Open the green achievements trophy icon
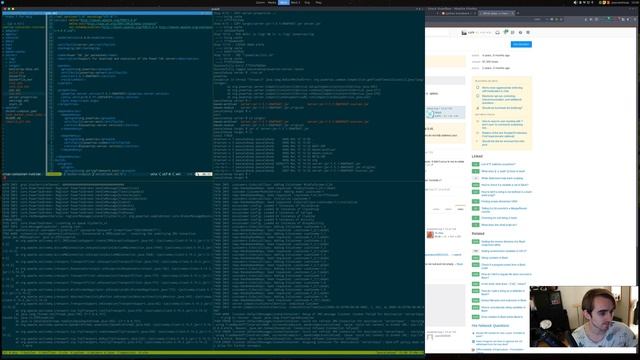 pyautogui.click(x=505, y=32)
